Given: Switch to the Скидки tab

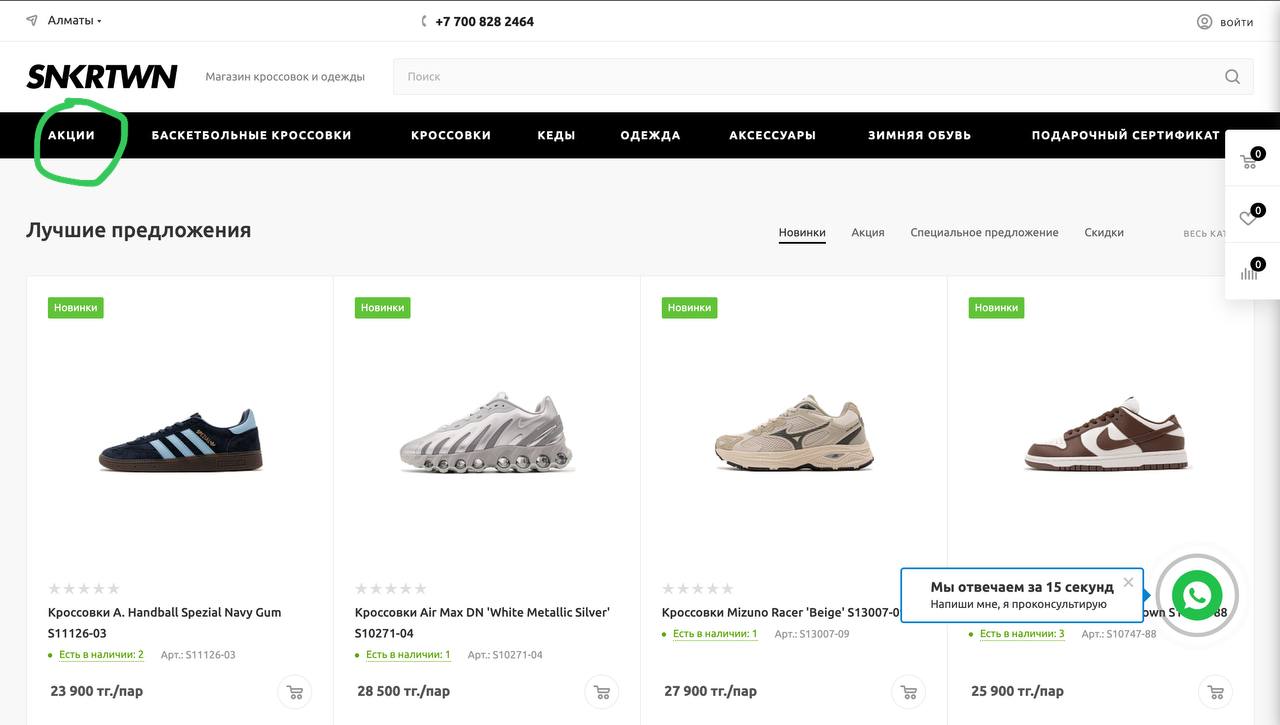Looking at the screenshot, I should point(1104,232).
